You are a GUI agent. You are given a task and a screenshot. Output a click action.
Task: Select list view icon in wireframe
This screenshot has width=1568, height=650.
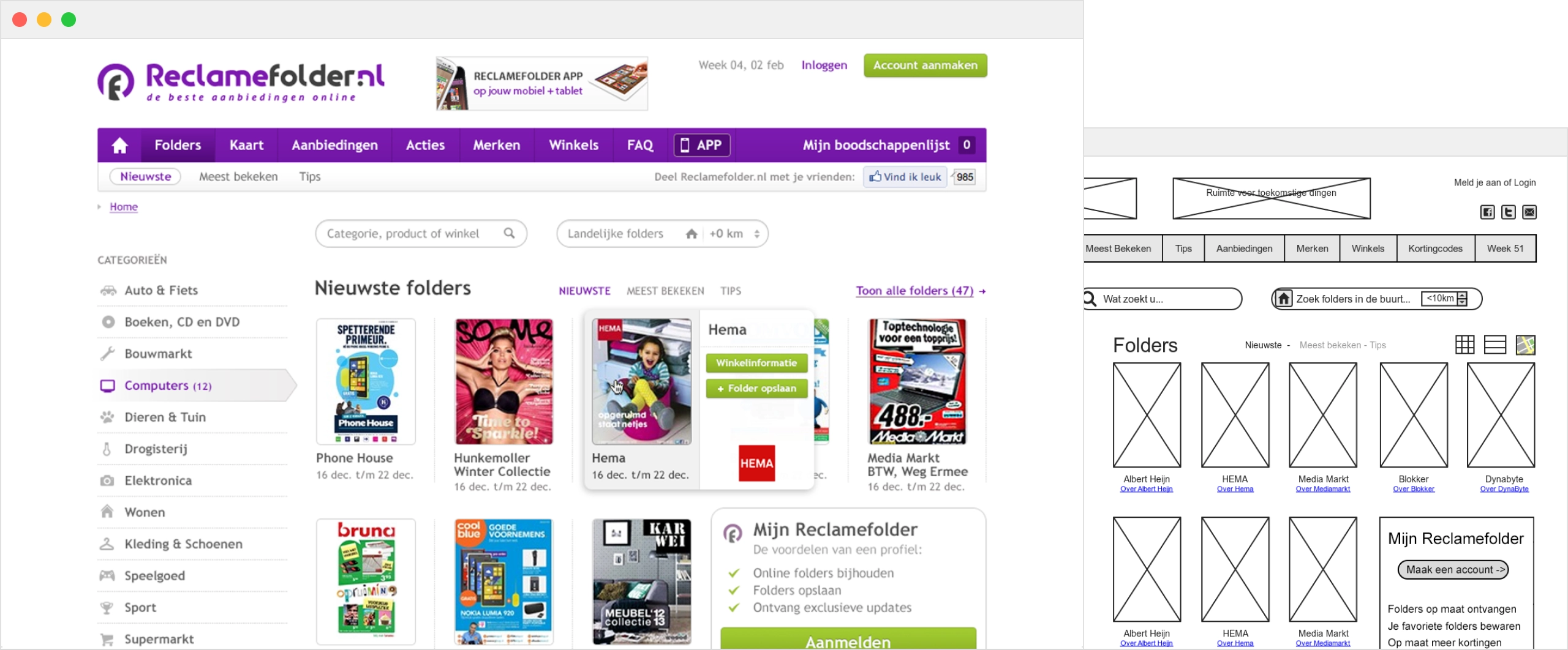[1495, 345]
